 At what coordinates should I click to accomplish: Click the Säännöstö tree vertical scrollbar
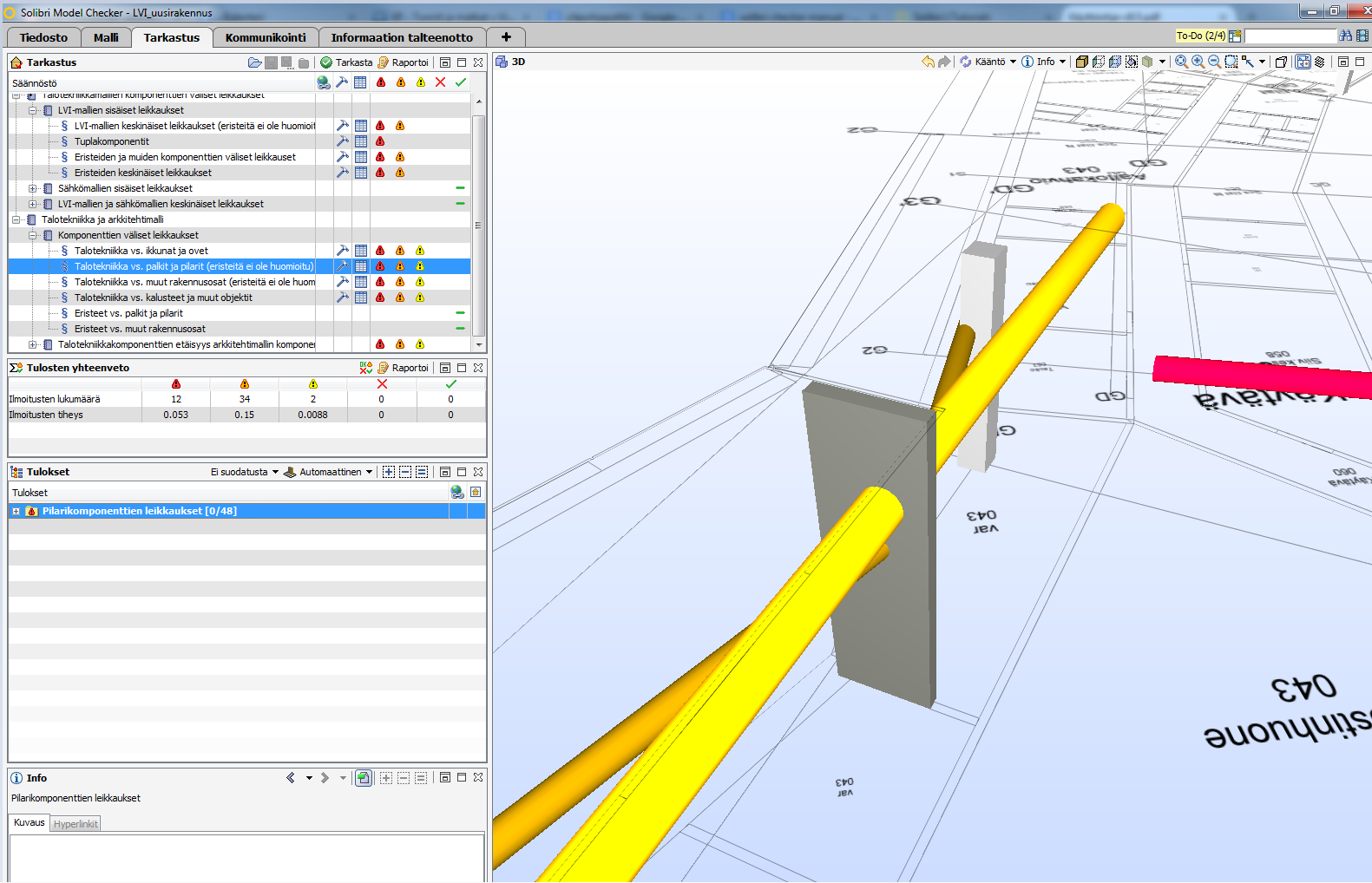(478, 224)
